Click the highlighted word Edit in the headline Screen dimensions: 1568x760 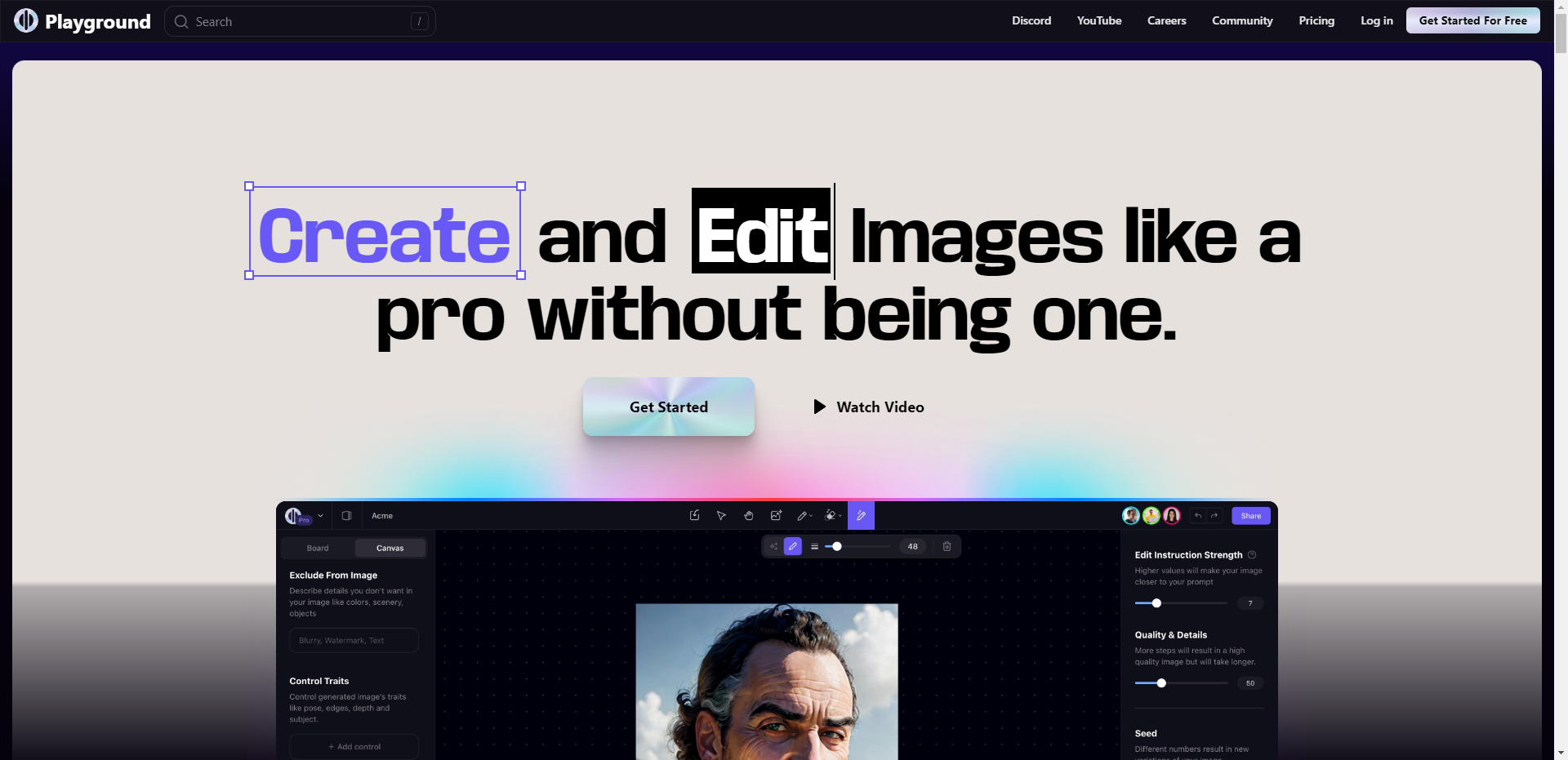(x=761, y=231)
